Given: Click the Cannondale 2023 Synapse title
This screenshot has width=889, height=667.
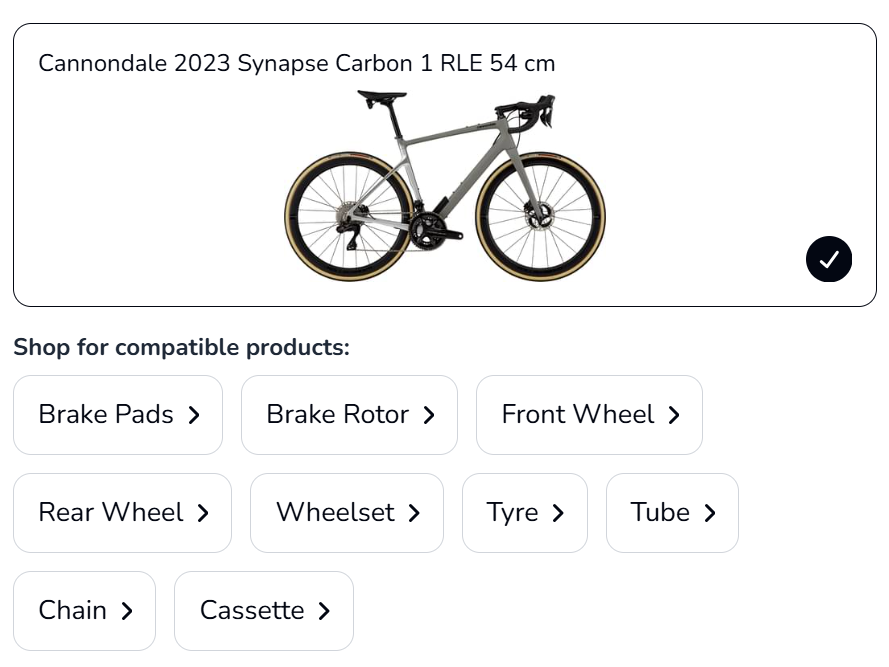Looking at the screenshot, I should (296, 63).
